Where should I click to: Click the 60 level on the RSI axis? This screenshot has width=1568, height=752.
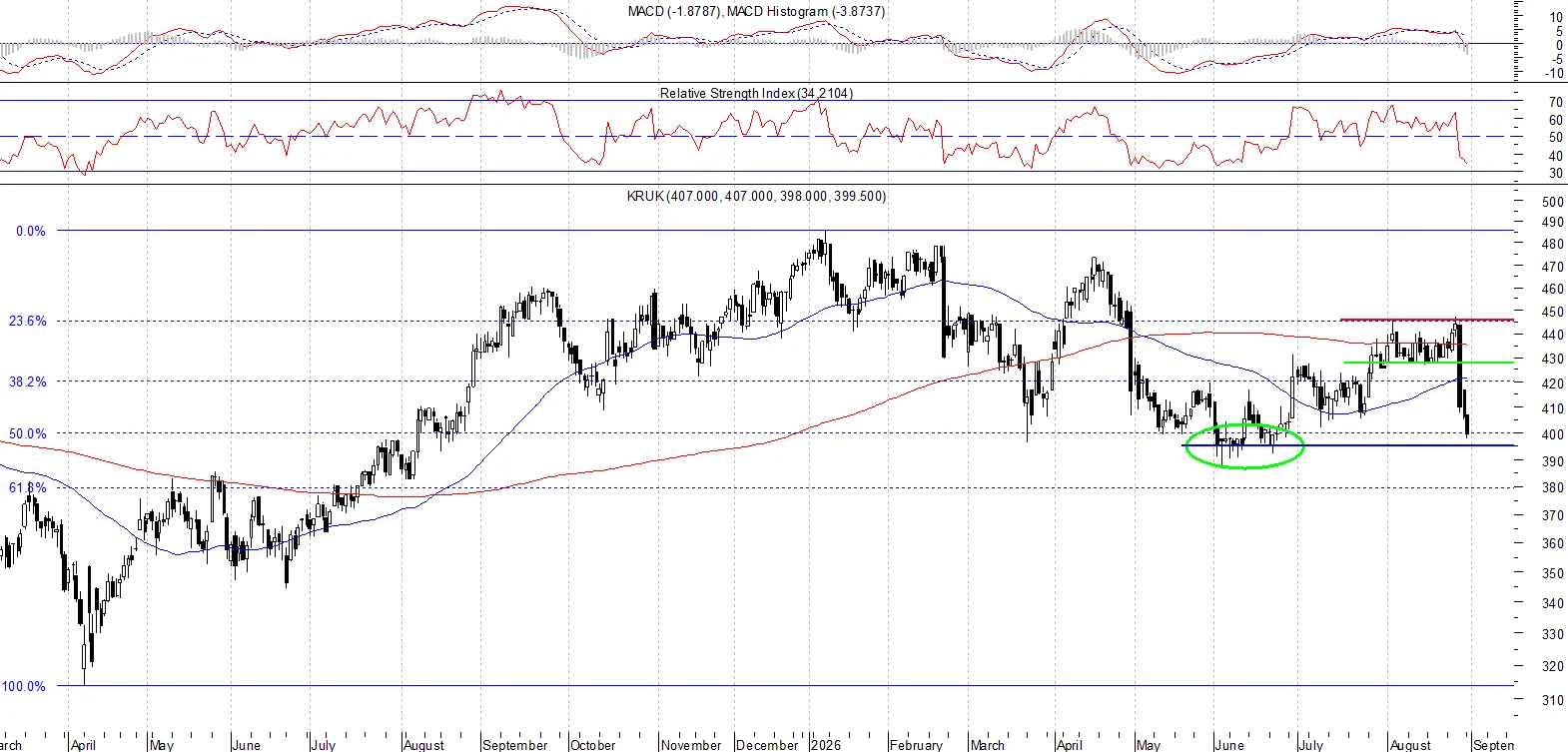click(x=1555, y=120)
